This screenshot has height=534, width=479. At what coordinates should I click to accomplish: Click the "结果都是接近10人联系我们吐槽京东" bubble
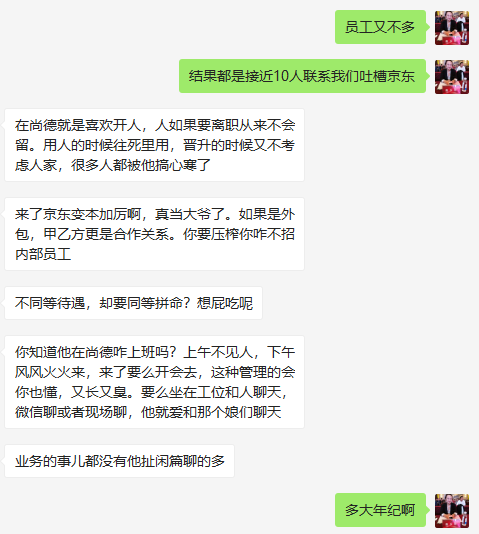pos(302,76)
